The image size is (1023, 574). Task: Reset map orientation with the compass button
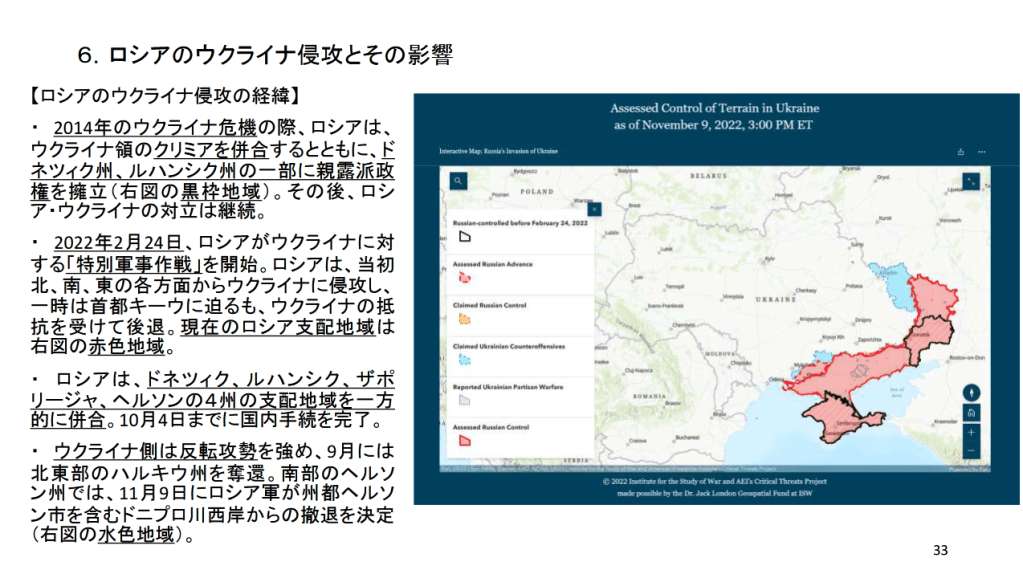pos(972,392)
